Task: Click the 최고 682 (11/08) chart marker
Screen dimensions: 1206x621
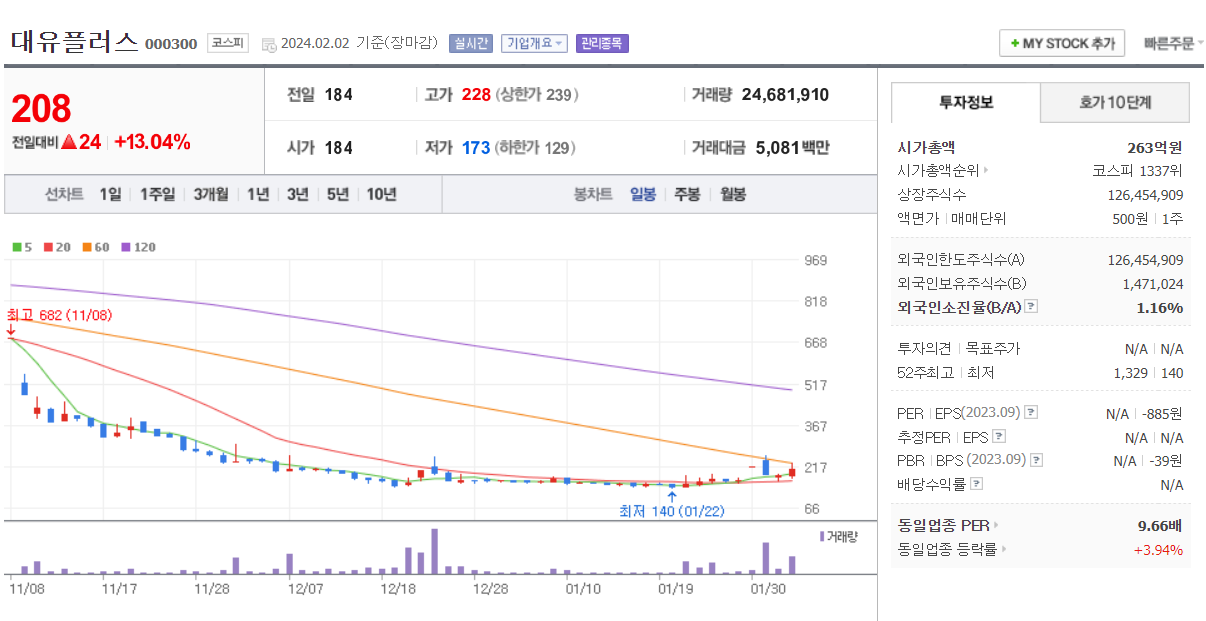Action: click(60, 315)
